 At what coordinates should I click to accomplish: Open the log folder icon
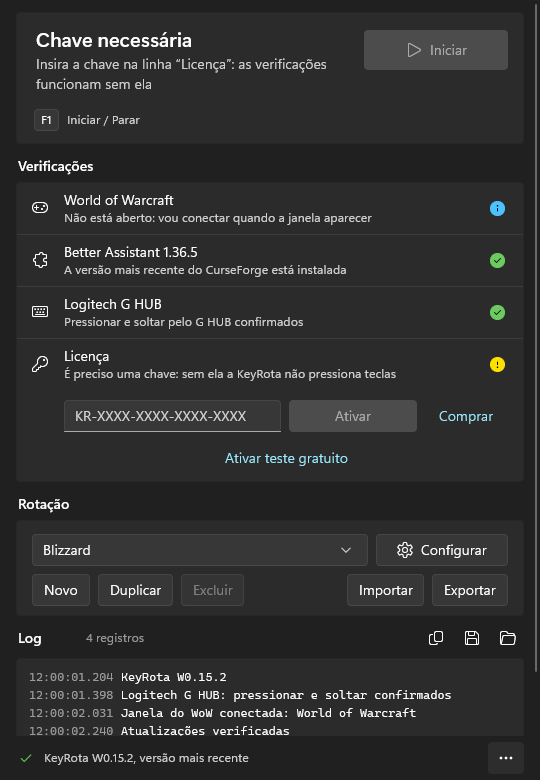[508, 638]
